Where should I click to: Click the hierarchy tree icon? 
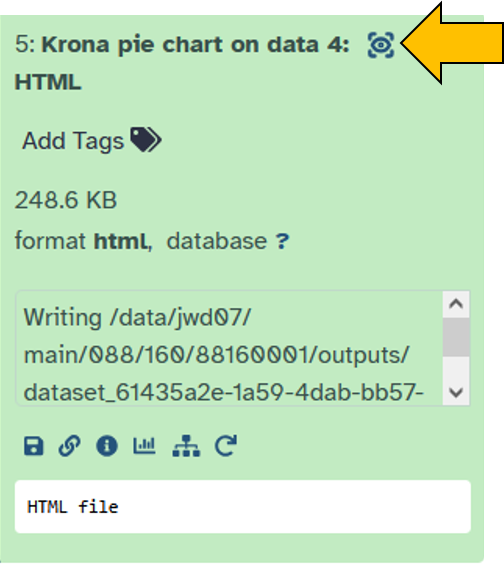[186, 446]
